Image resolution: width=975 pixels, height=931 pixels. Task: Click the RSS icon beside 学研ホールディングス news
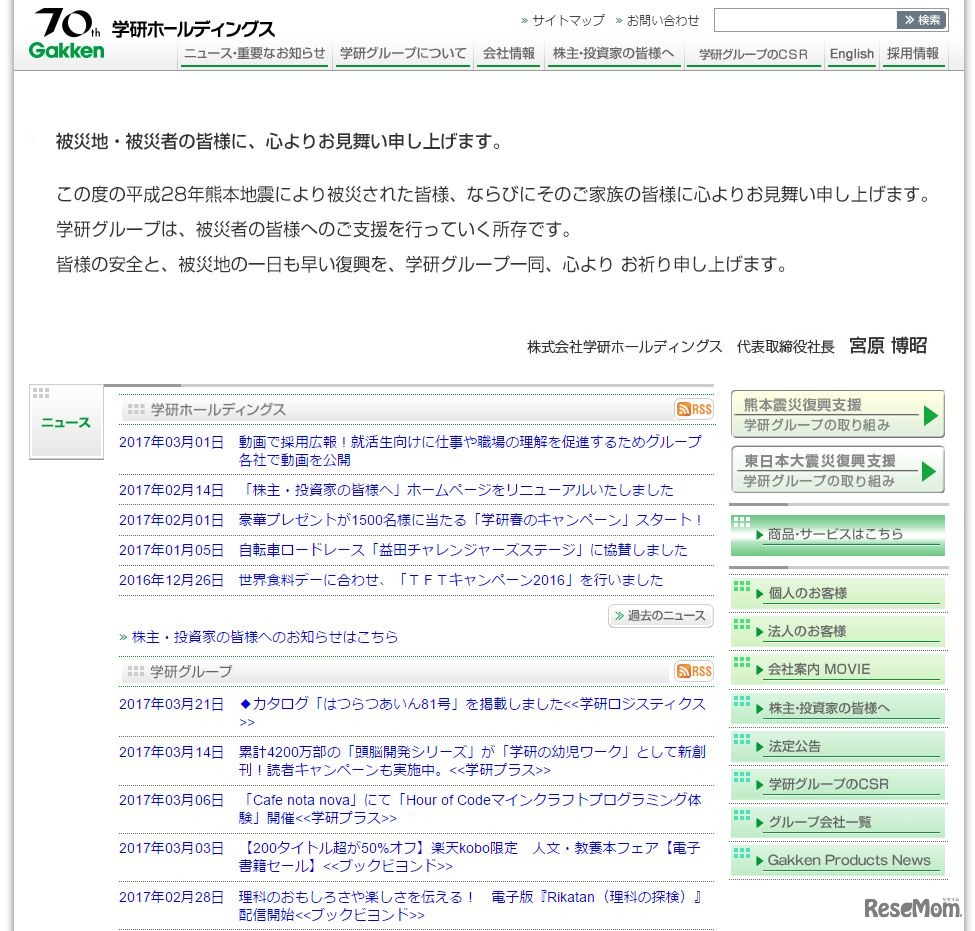[693, 409]
